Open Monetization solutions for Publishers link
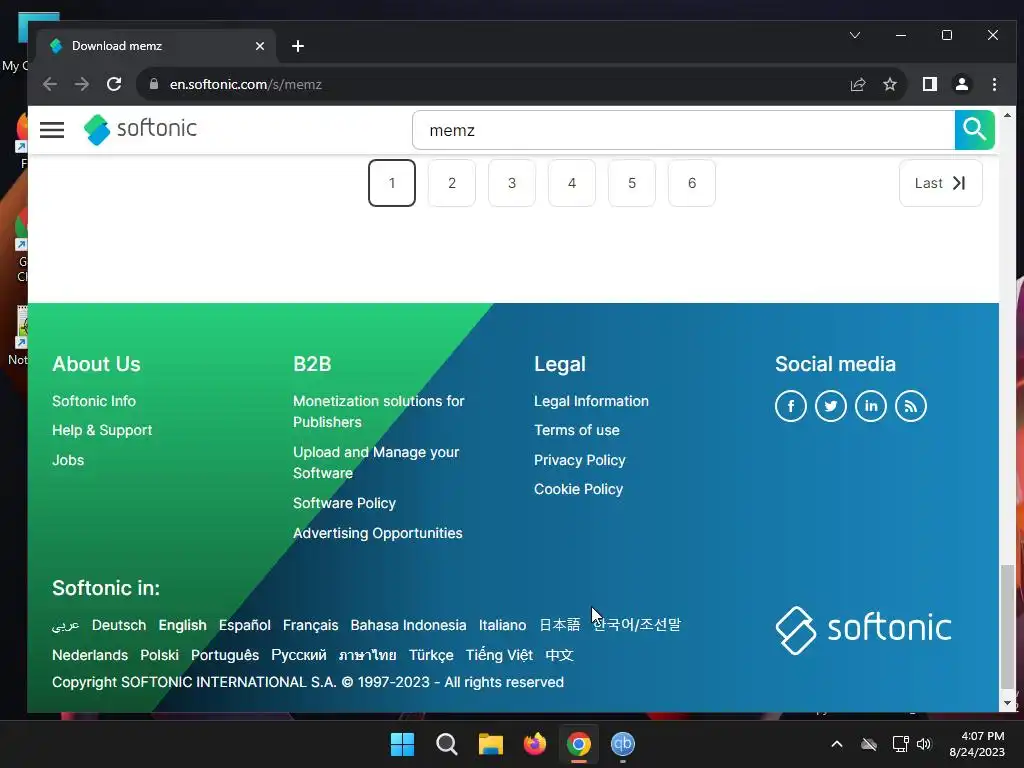This screenshot has width=1024, height=768. click(378, 411)
